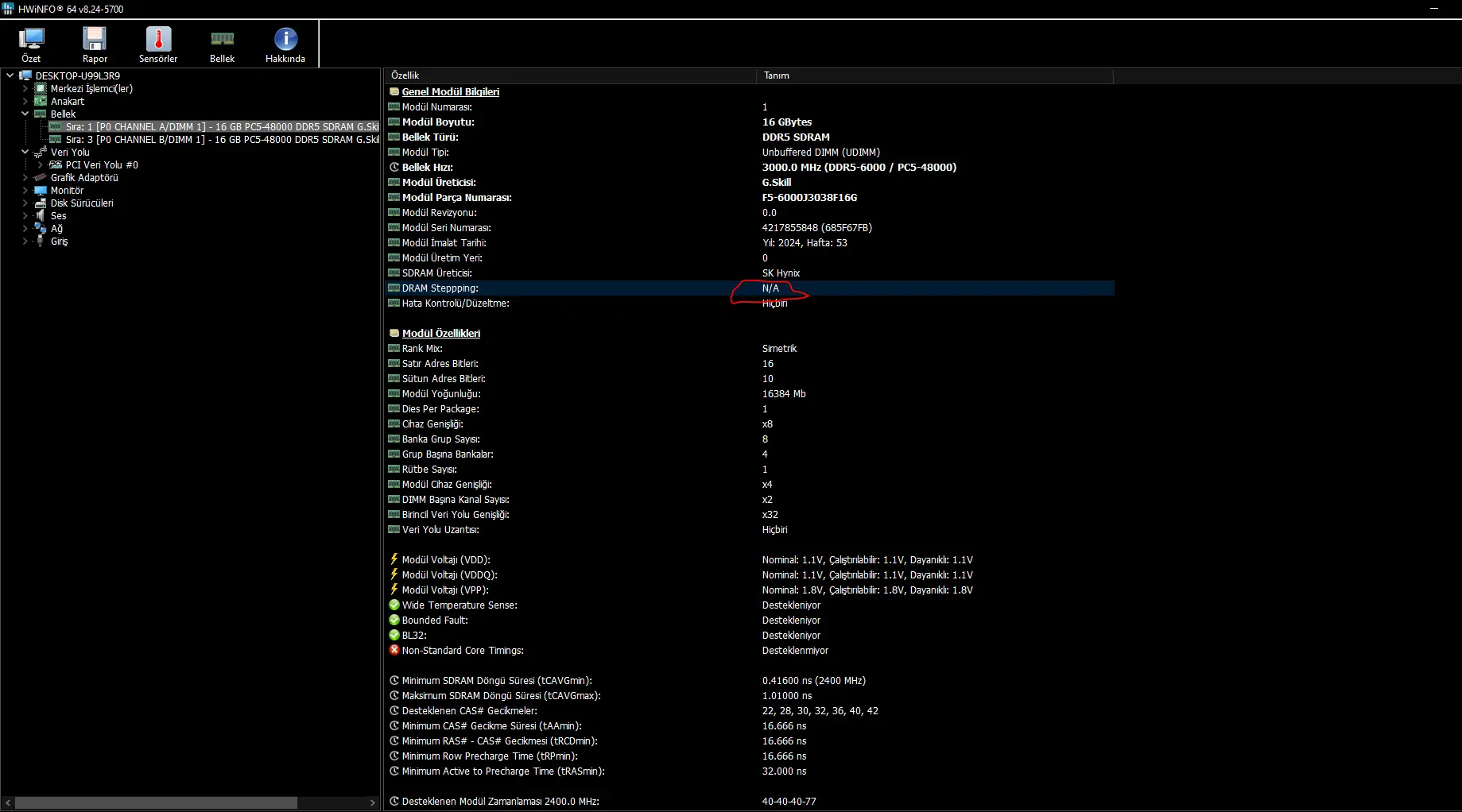Expand the Anakart tree node
The width and height of the screenshot is (1462, 812).
[x=25, y=101]
